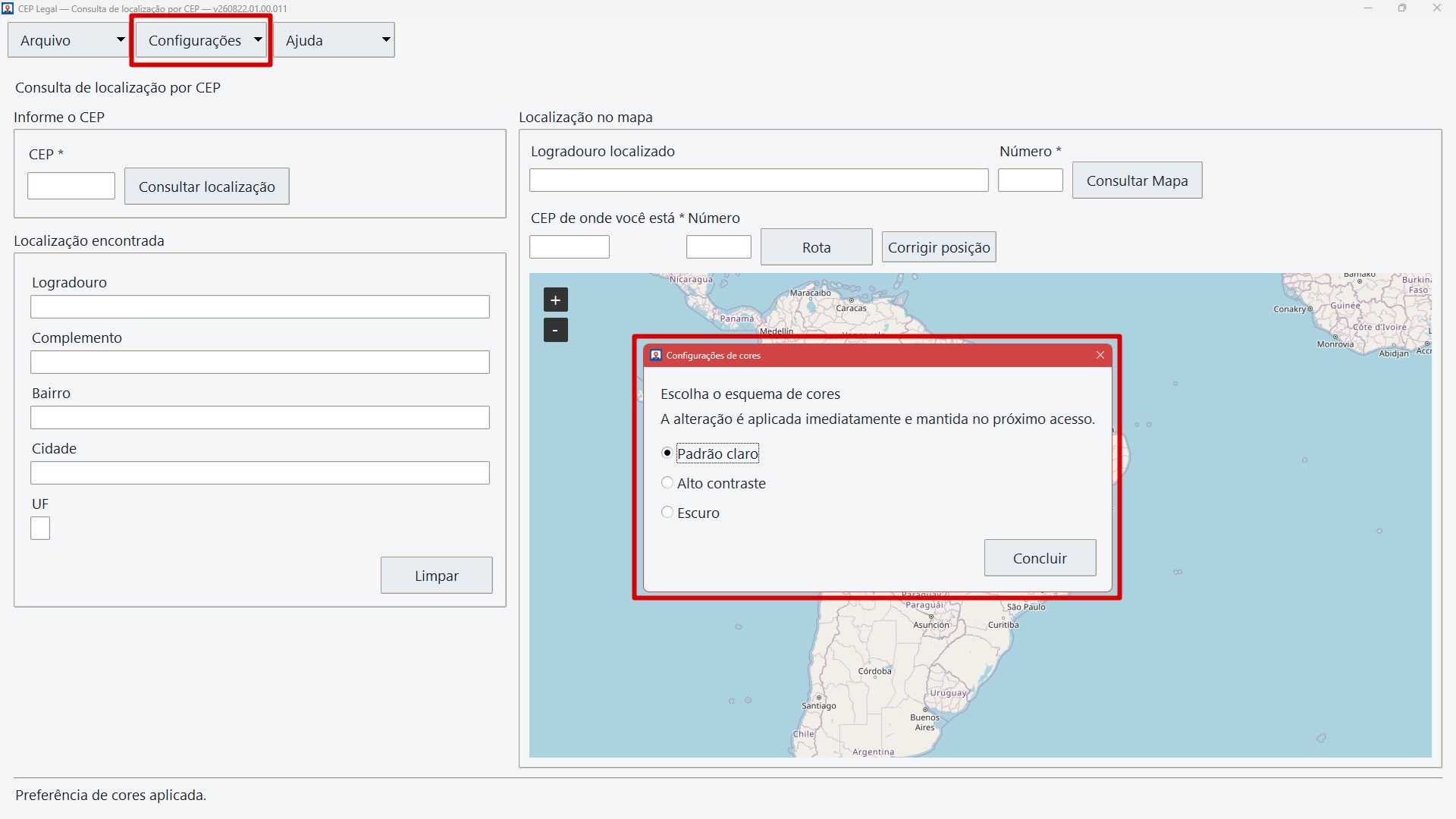Open the Arquivo menu
This screenshot has width=1456, height=819.
click(x=67, y=40)
